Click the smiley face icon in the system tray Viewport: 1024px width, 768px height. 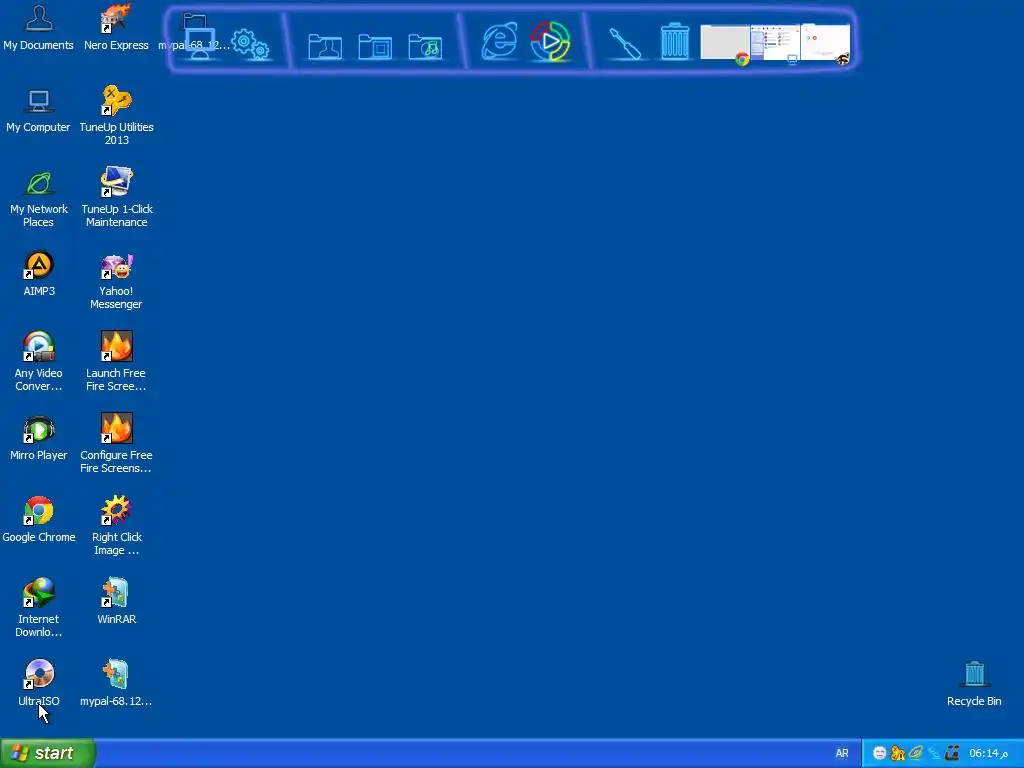pyautogui.click(x=880, y=753)
